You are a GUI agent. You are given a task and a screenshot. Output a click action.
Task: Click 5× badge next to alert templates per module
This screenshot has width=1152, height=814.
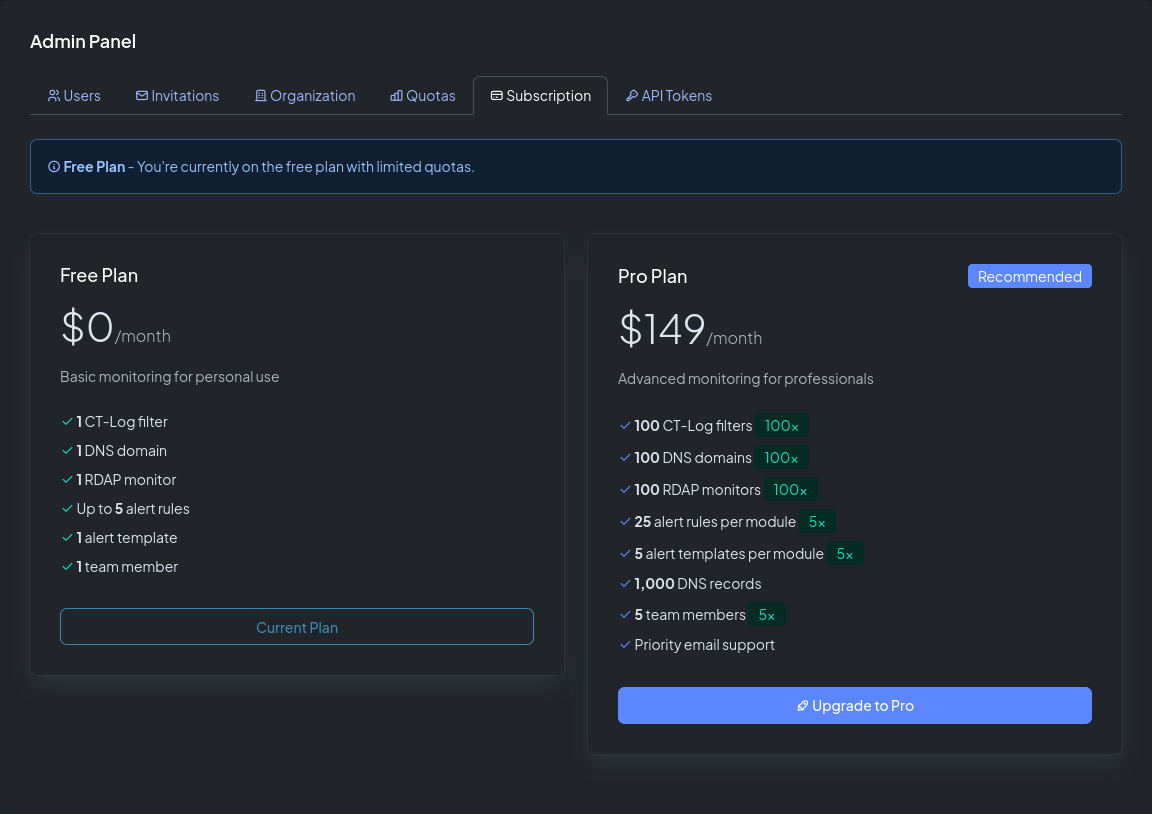[845, 553]
